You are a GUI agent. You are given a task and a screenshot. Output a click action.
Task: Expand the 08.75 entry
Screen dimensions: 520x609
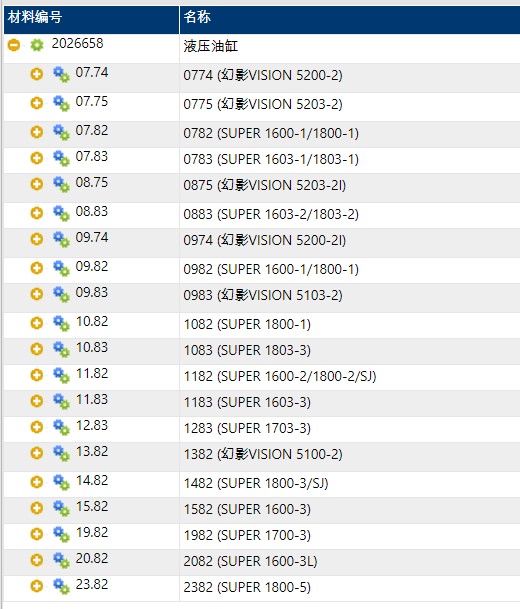coord(37,184)
